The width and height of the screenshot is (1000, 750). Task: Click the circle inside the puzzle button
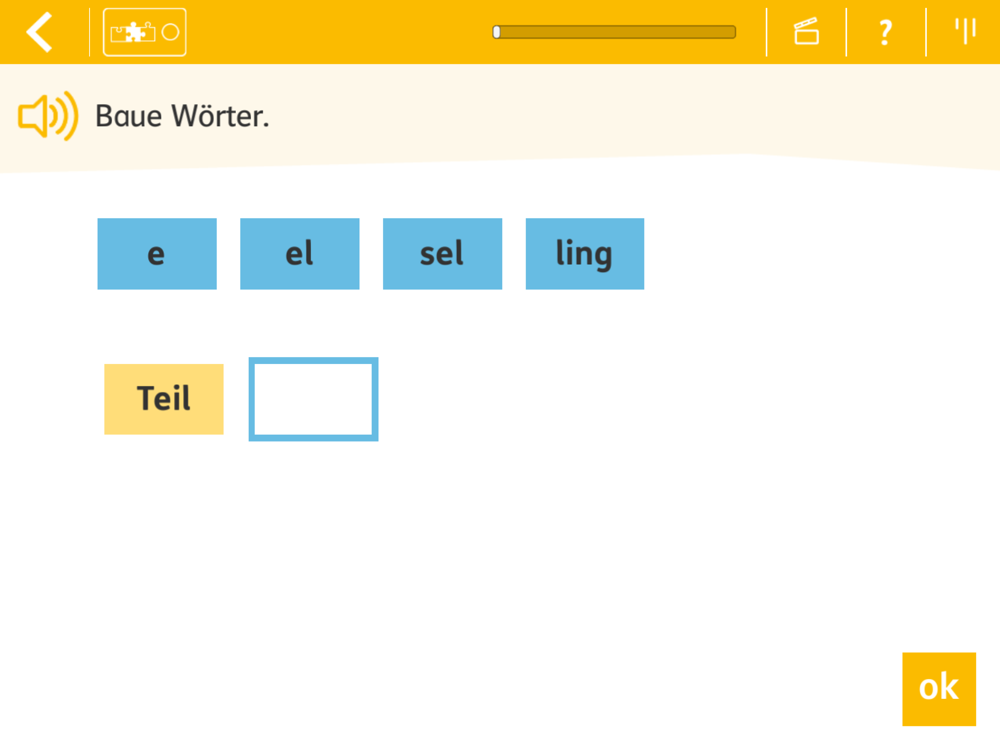[170, 32]
